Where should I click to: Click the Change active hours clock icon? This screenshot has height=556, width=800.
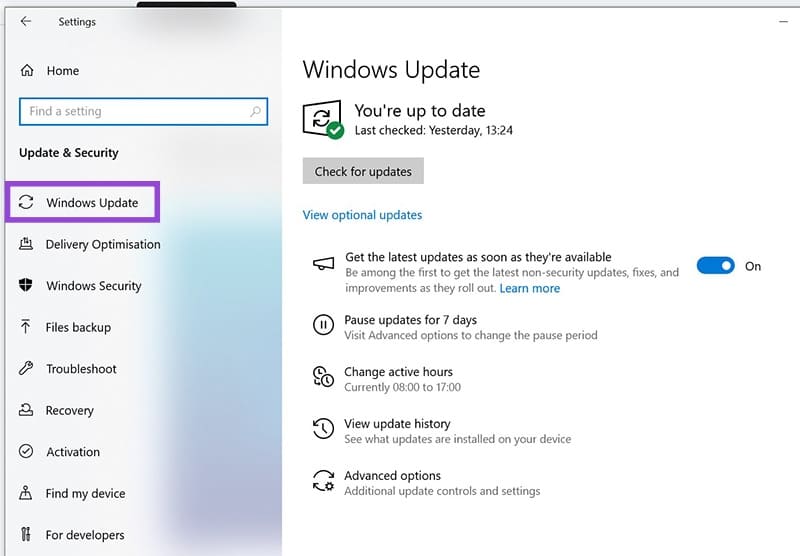(x=323, y=377)
